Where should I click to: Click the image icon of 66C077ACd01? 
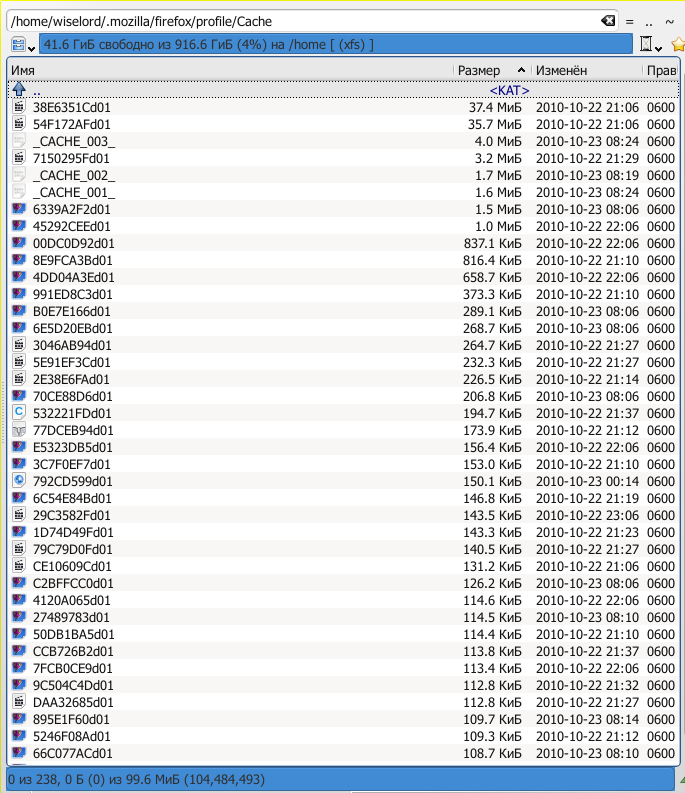19,753
